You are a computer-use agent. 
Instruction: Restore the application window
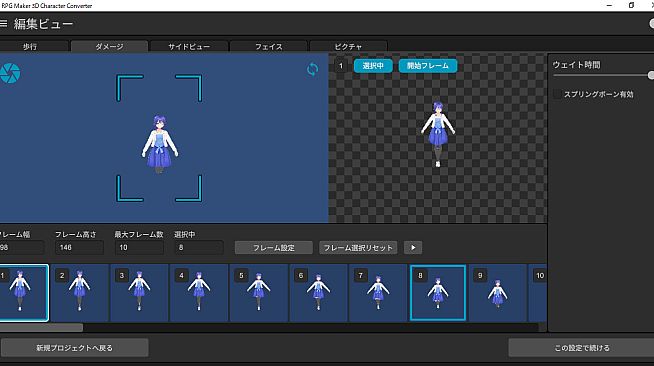click(631, 5)
